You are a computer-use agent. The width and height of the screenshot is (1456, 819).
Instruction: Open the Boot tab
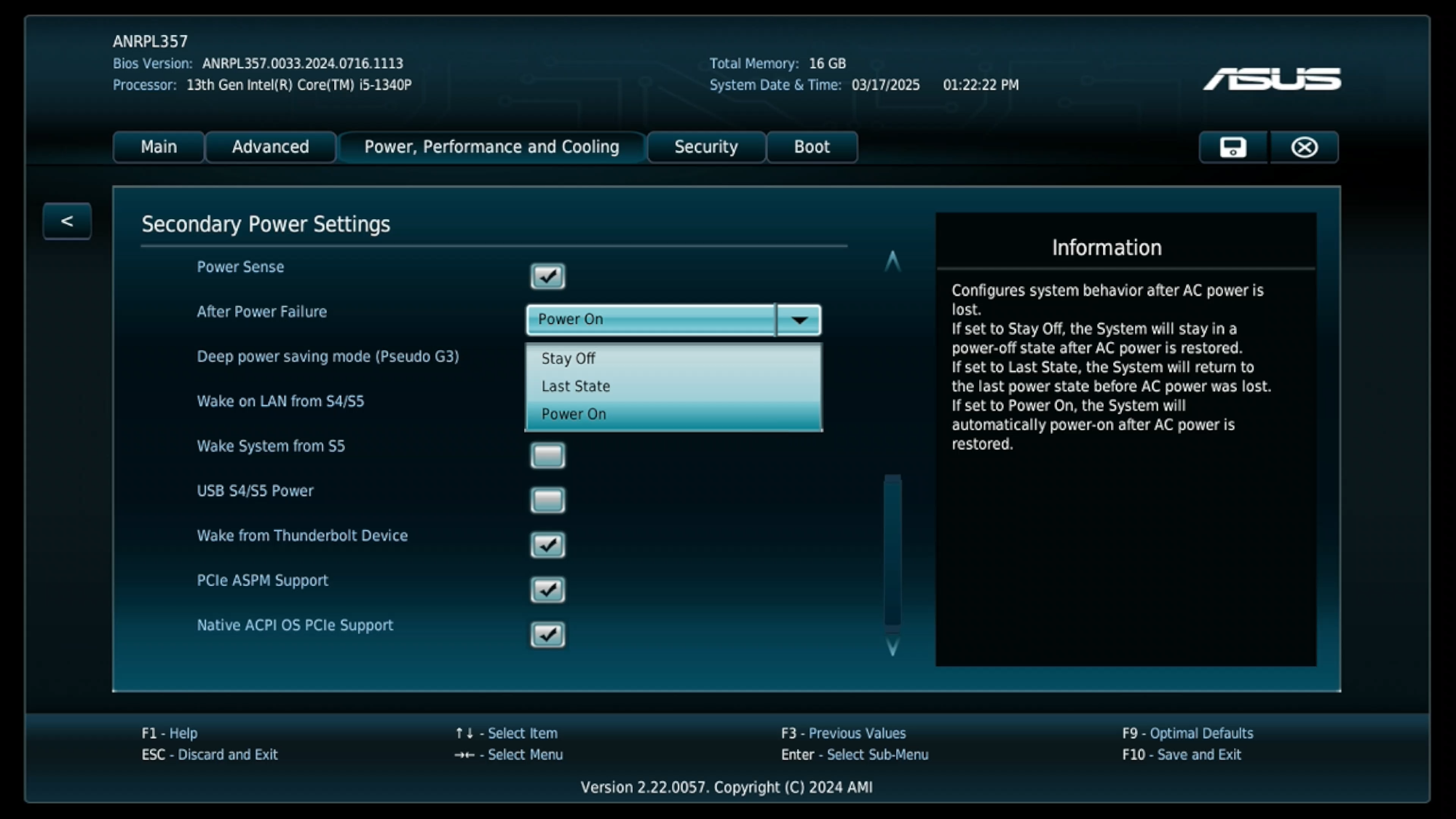coord(812,147)
